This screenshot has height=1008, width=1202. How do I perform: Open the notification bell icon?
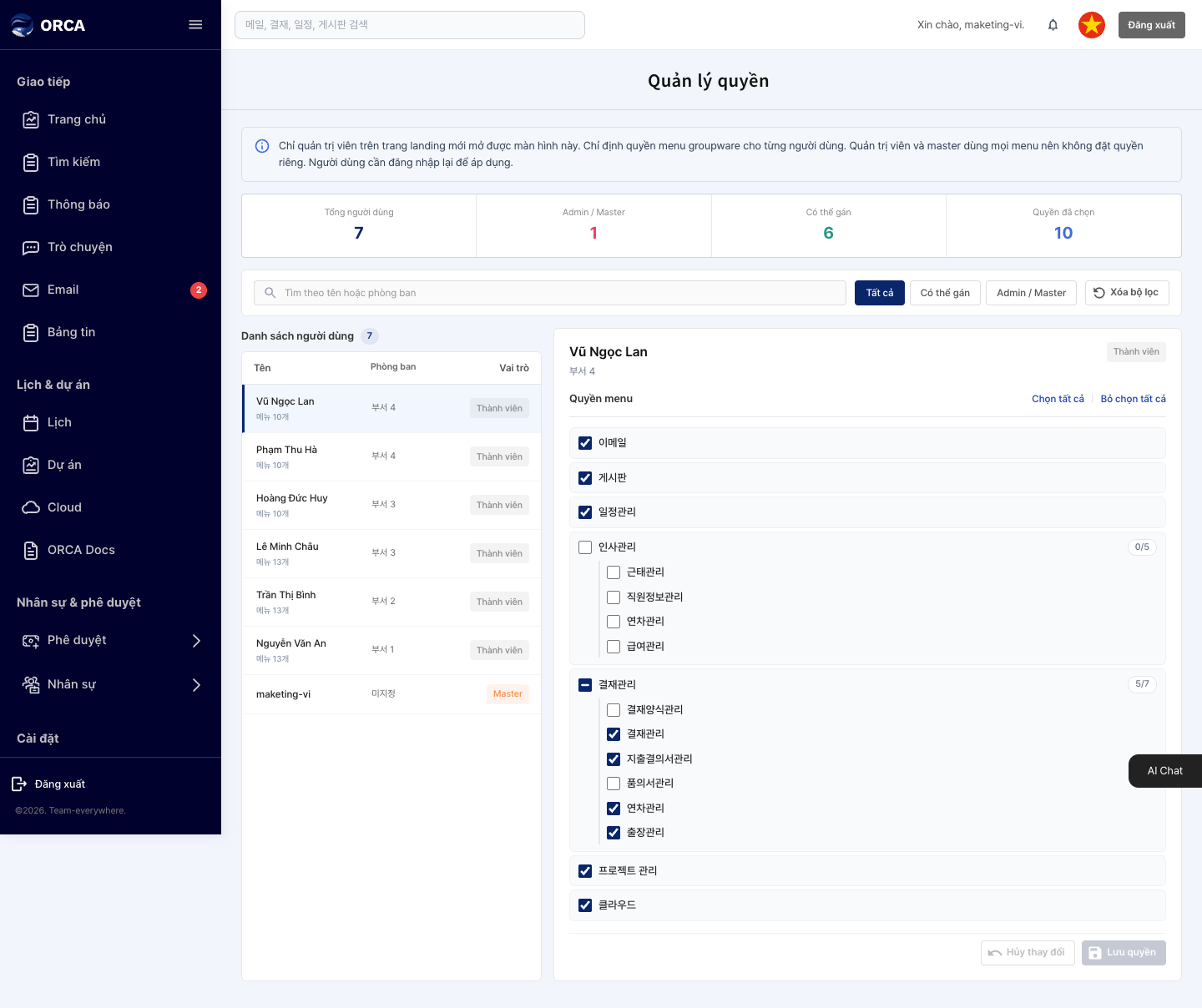point(1053,25)
